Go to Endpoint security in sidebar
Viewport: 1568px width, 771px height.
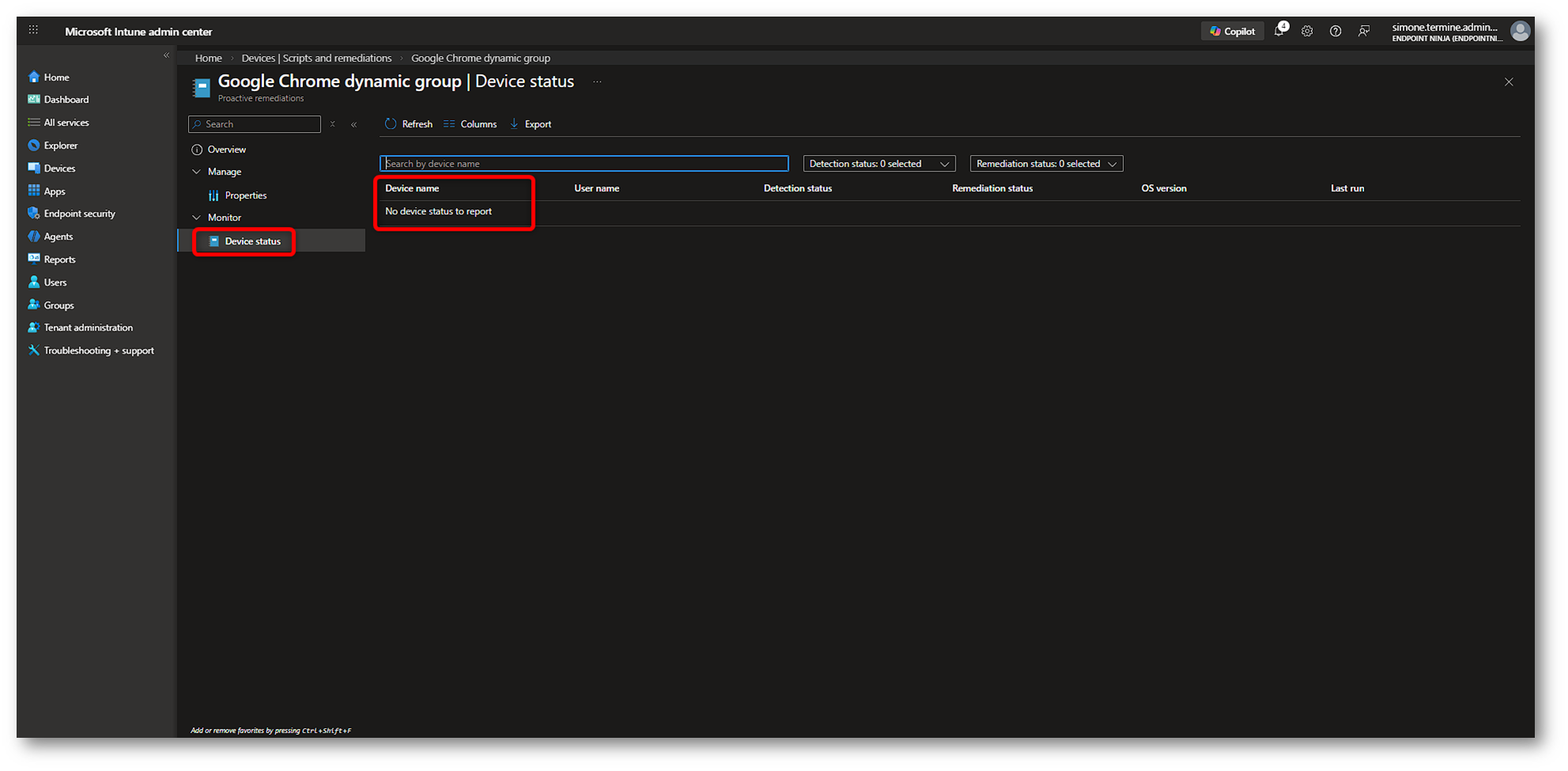79,214
